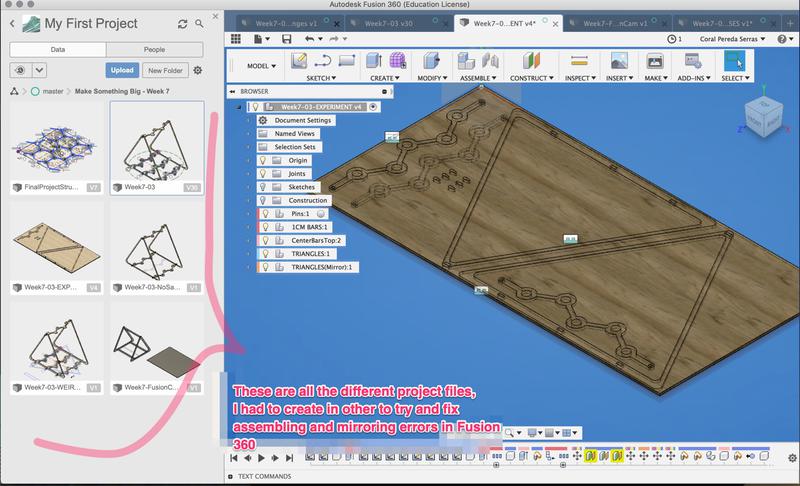The width and height of the screenshot is (800, 486).
Task: Open the Week7-03-WEIR thumbnail
Action: (x=56, y=348)
